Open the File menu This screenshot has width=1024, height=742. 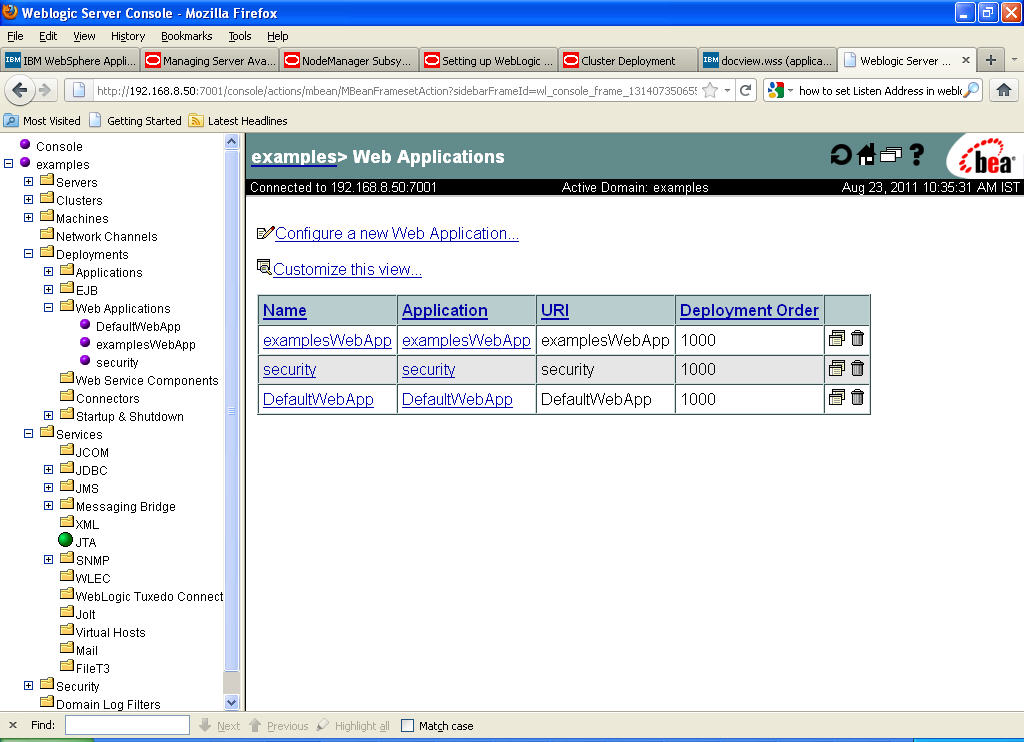pos(15,36)
